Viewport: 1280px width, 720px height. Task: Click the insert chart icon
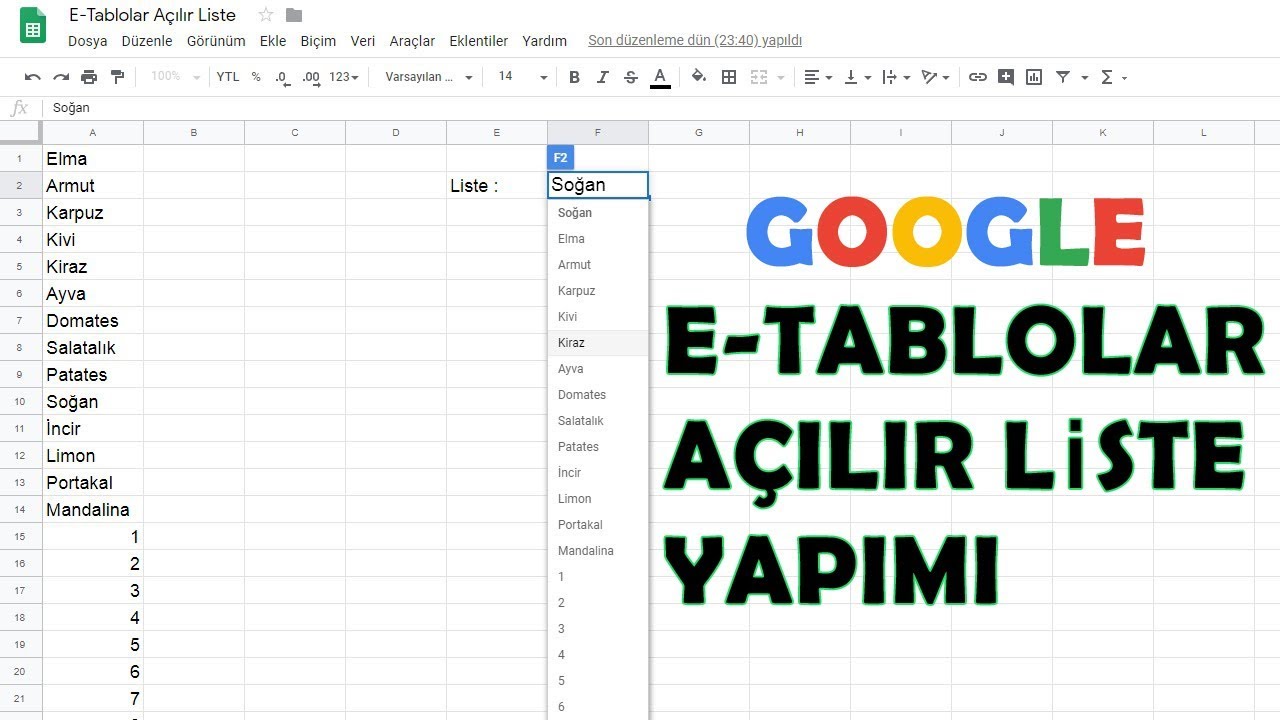(1034, 77)
